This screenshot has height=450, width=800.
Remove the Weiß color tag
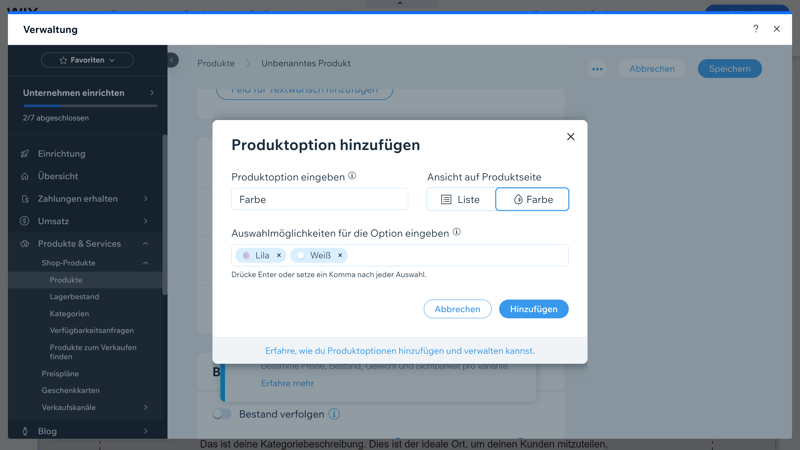coord(340,255)
